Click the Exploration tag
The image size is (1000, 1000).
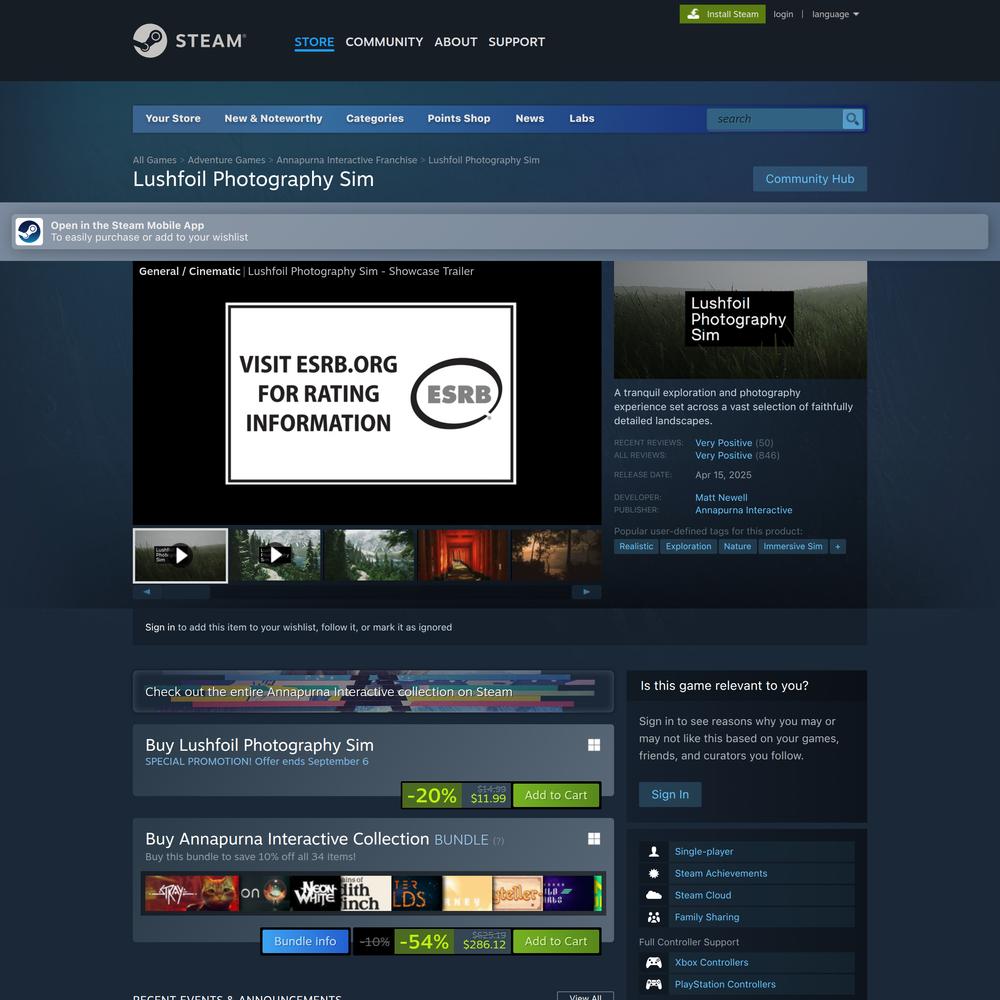tap(688, 547)
